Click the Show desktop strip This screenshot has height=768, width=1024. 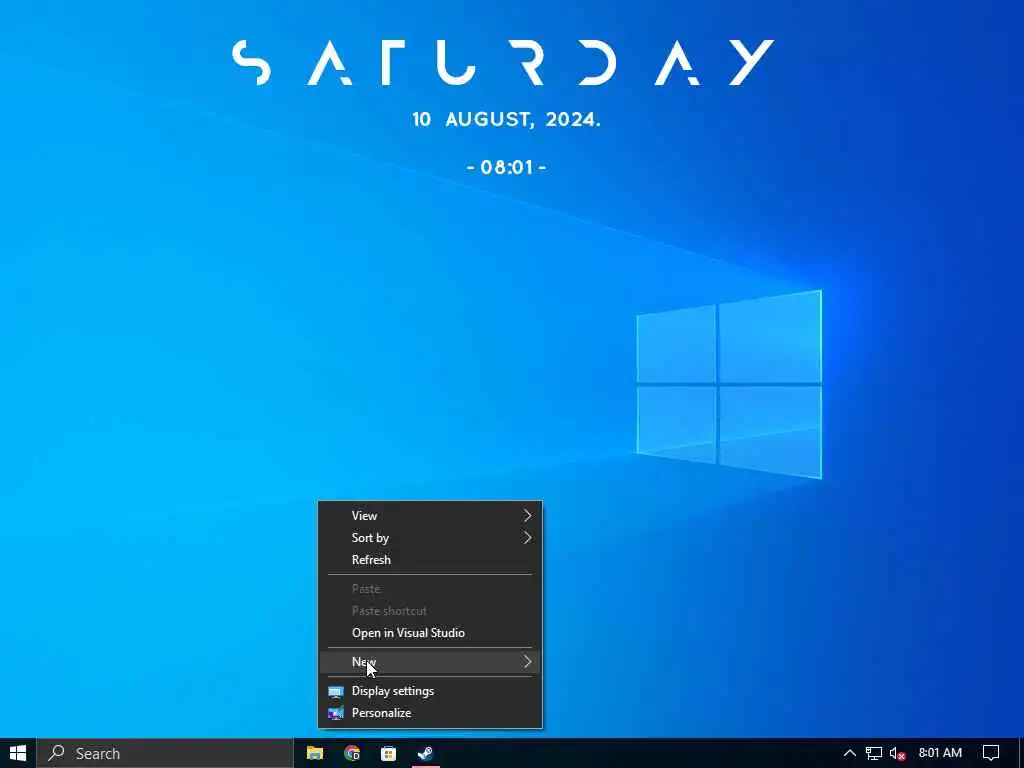coord(1021,753)
